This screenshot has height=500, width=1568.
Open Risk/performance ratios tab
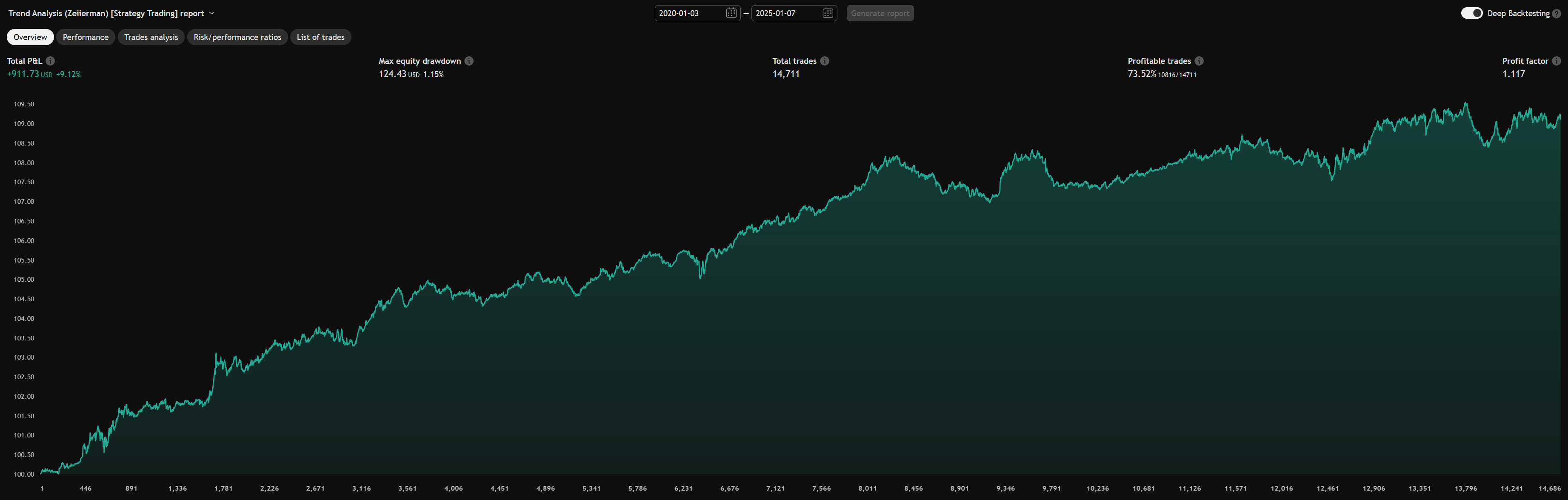[x=237, y=37]
